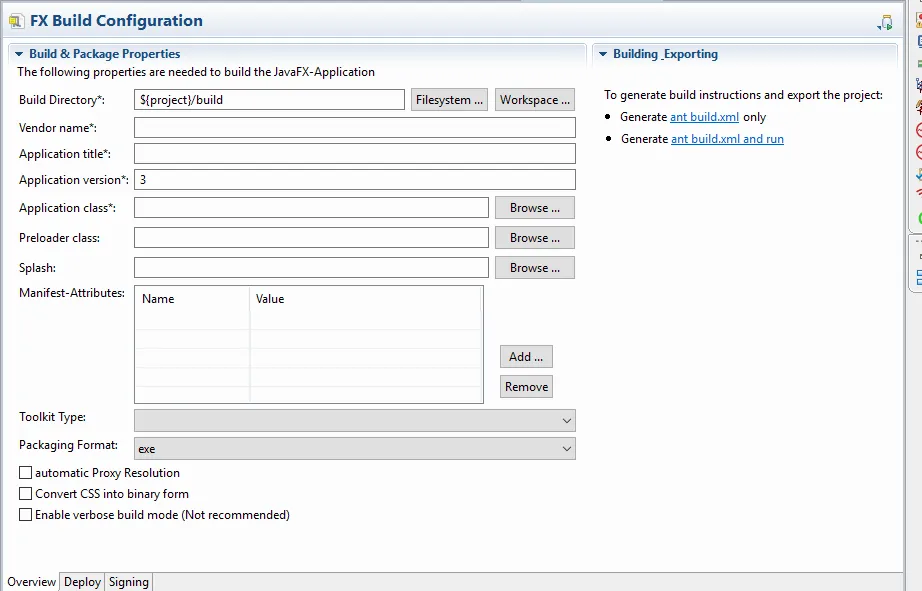Switch to the Deploy tab
This screenshot has height=591, width=922.
pos(82,582)
